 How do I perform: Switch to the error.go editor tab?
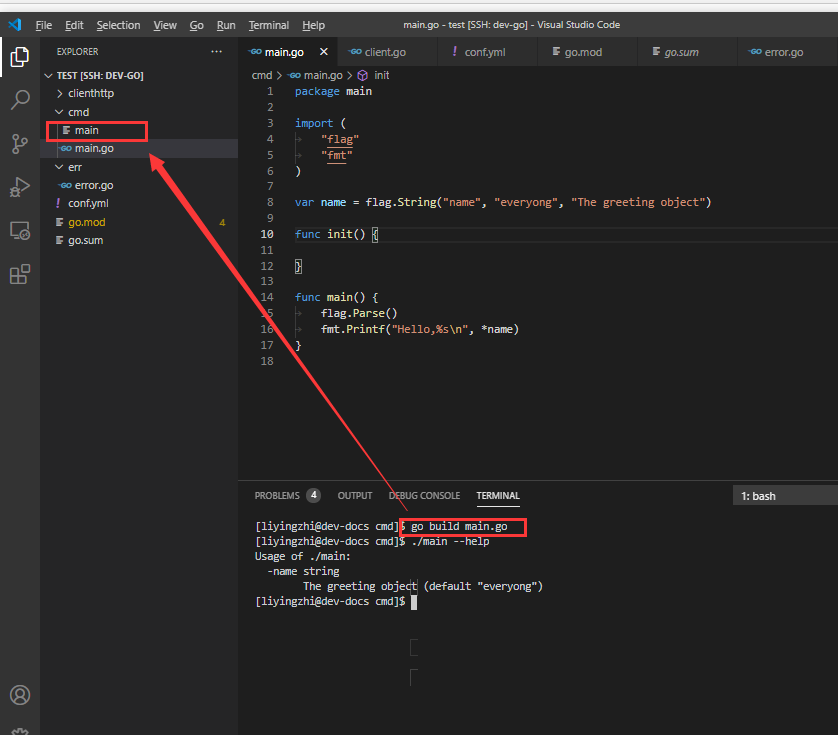point(787,52)
